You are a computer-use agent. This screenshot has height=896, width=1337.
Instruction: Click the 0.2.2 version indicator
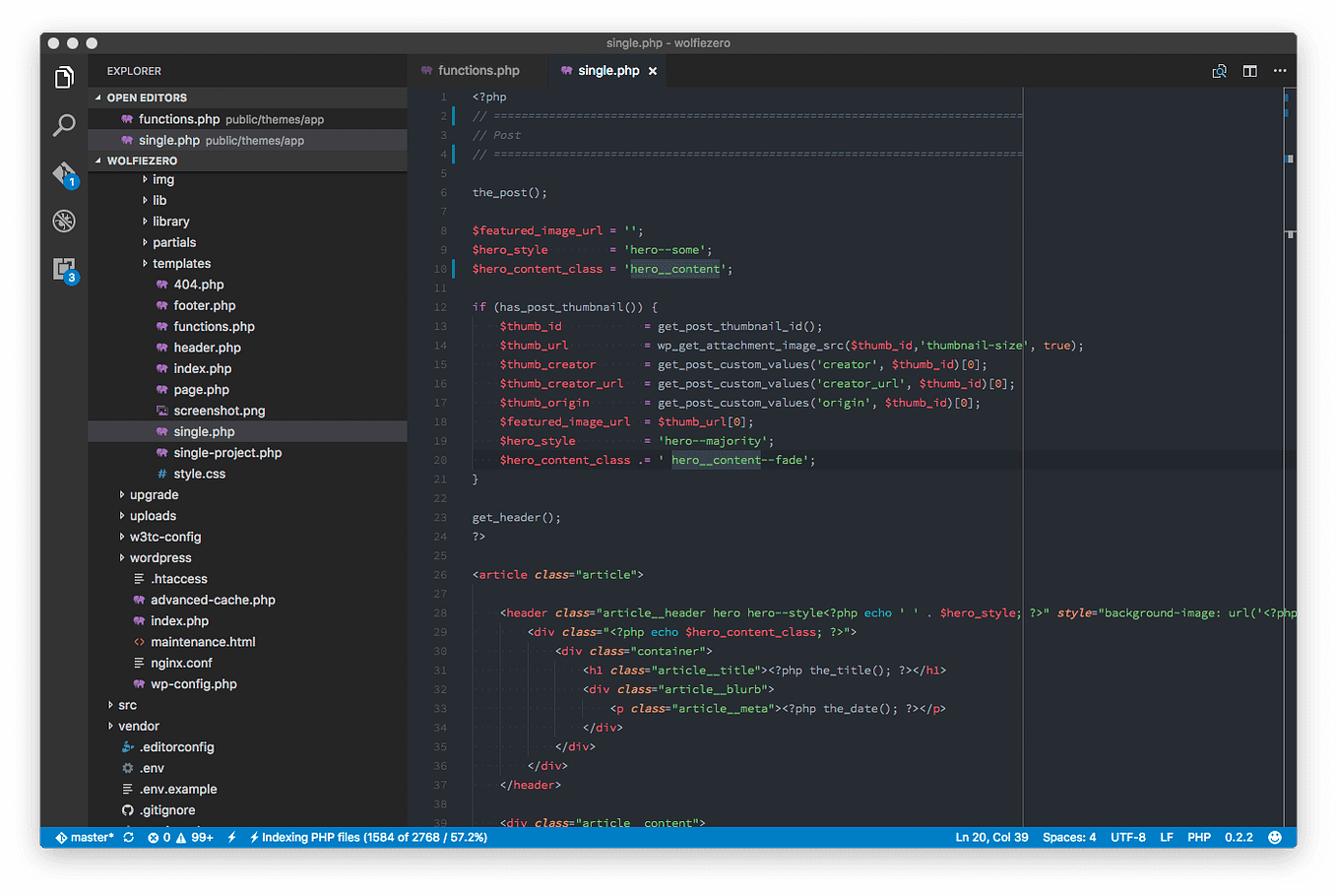[x=1239, y=838]
